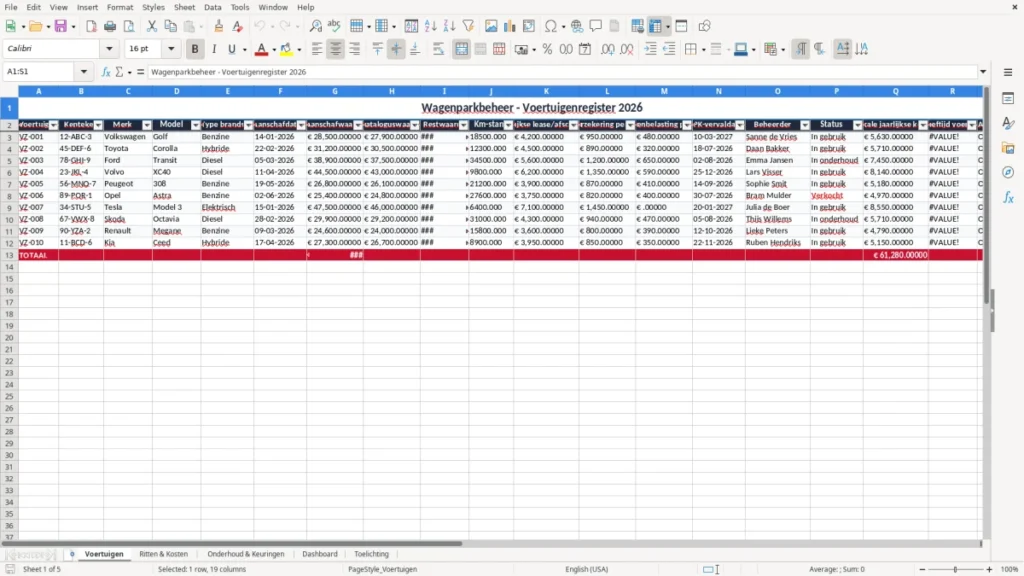Viewport: 1024px width, 576px height.
Task: Apply AutoFilter funnel icon
Action: click(x=468, y=26)
